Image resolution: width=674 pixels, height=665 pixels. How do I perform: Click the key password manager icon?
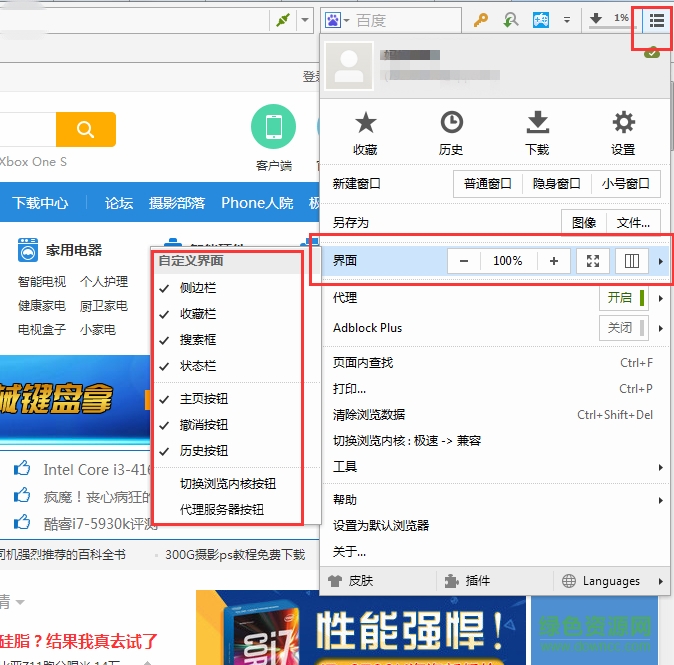481,19
